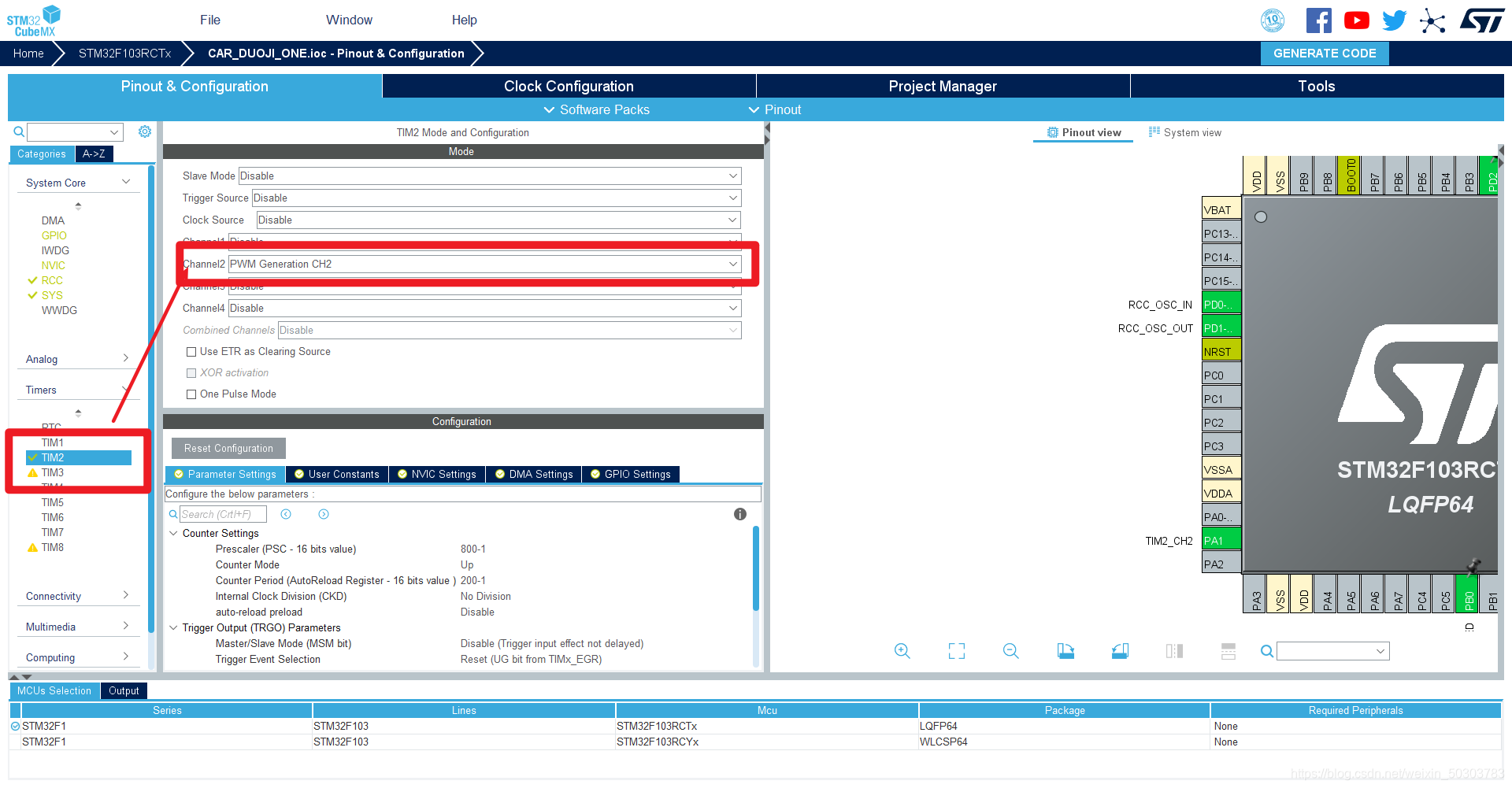The height and width of the screenshot is (788, 1512).
Task: Select TIM3 in the Timers list
Action: coord(53,472)
